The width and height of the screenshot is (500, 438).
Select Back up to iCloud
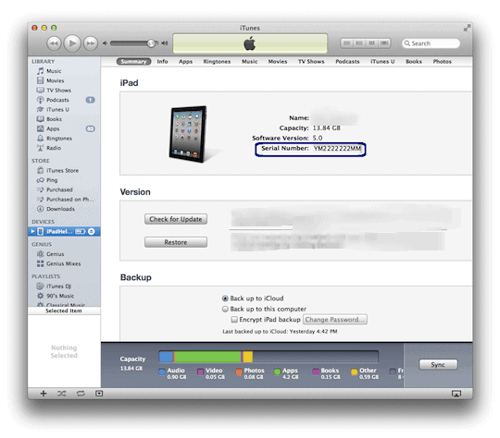click(x=225, y=298)
